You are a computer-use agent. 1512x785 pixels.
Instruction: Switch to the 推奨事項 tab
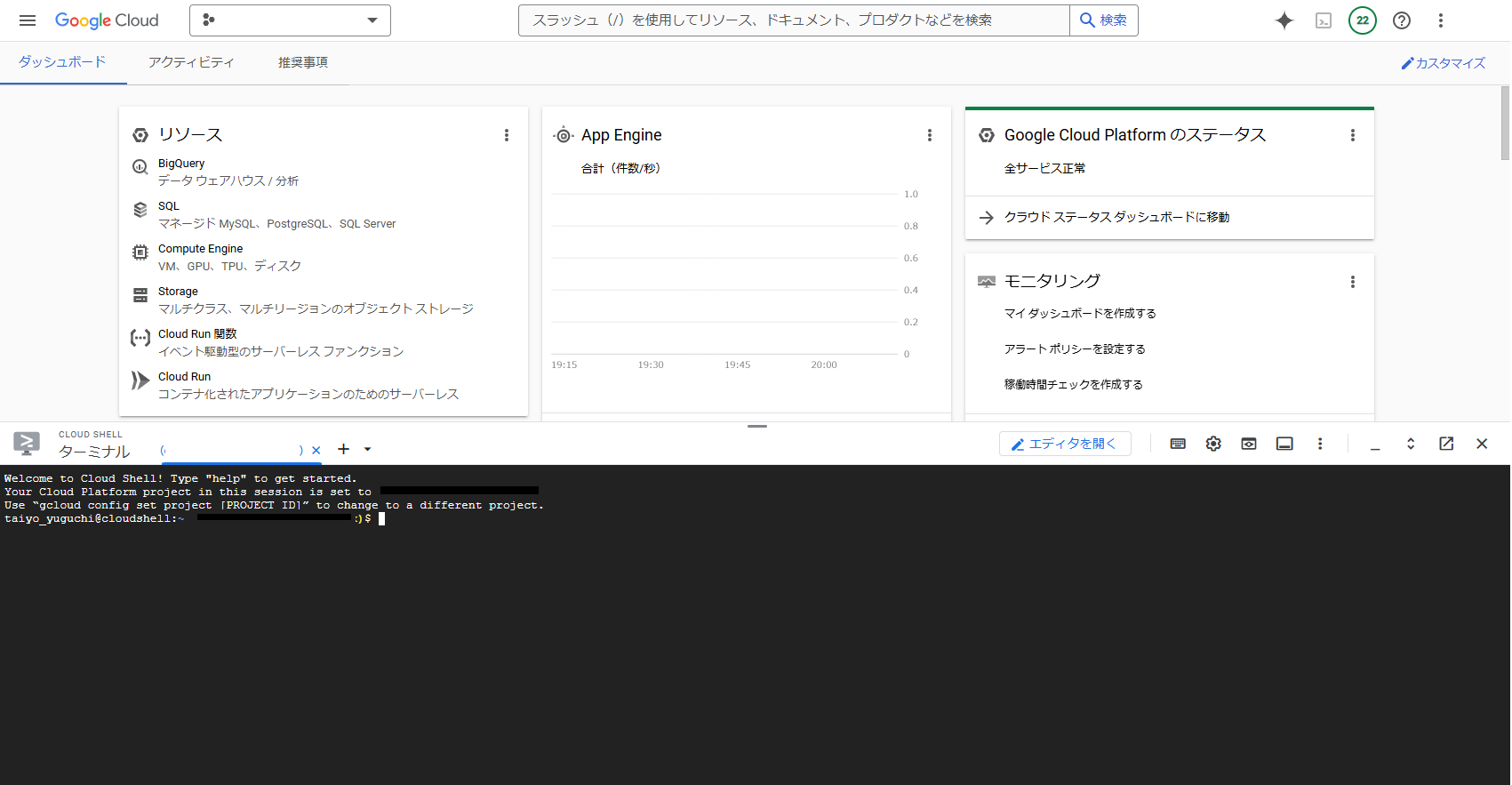click(x=303, y=62)
